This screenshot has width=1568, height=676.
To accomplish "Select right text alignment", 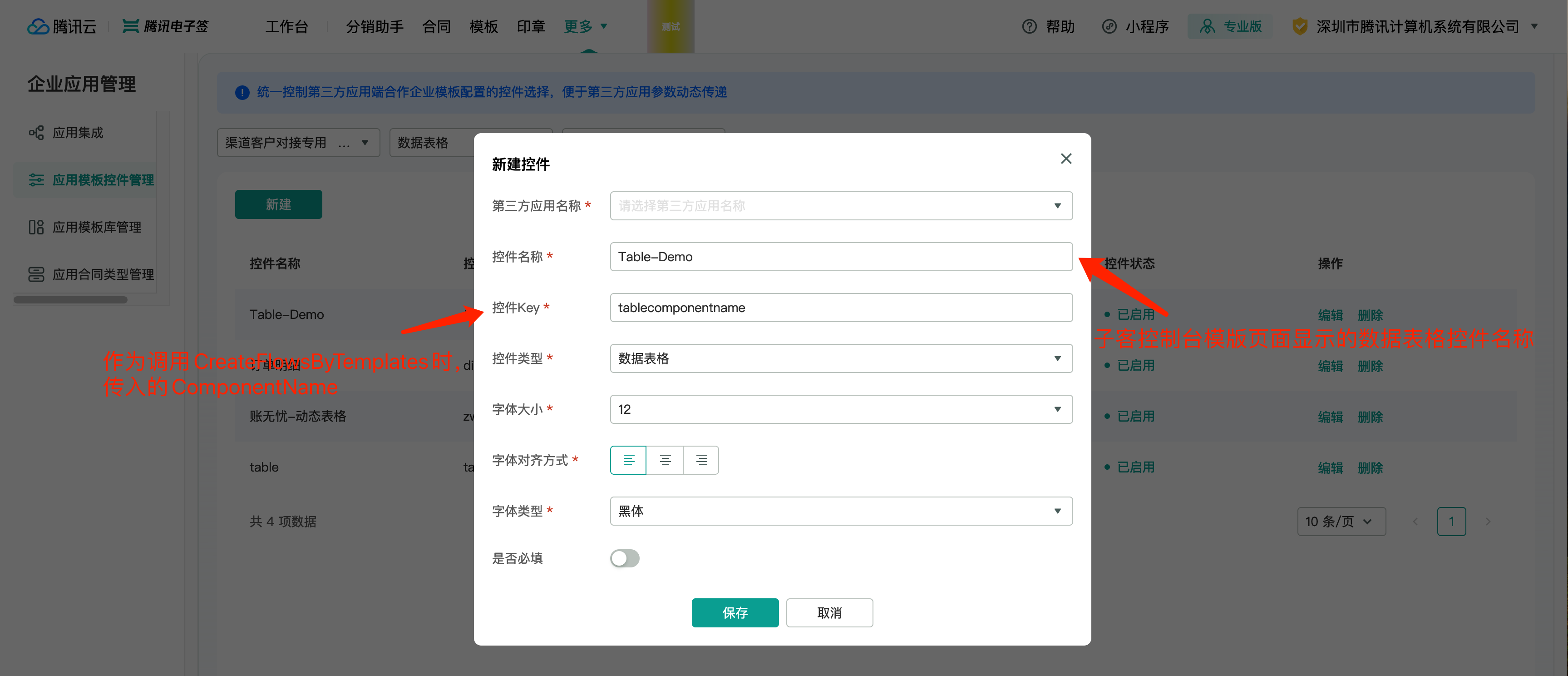I will [x=701, y=460].
